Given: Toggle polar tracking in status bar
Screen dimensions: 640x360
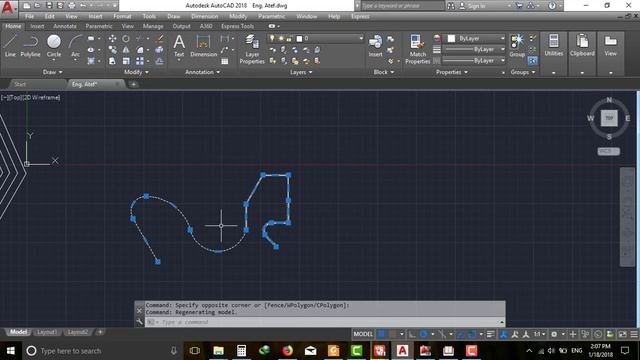Looking at the screenshot, I should click(423, 334).
